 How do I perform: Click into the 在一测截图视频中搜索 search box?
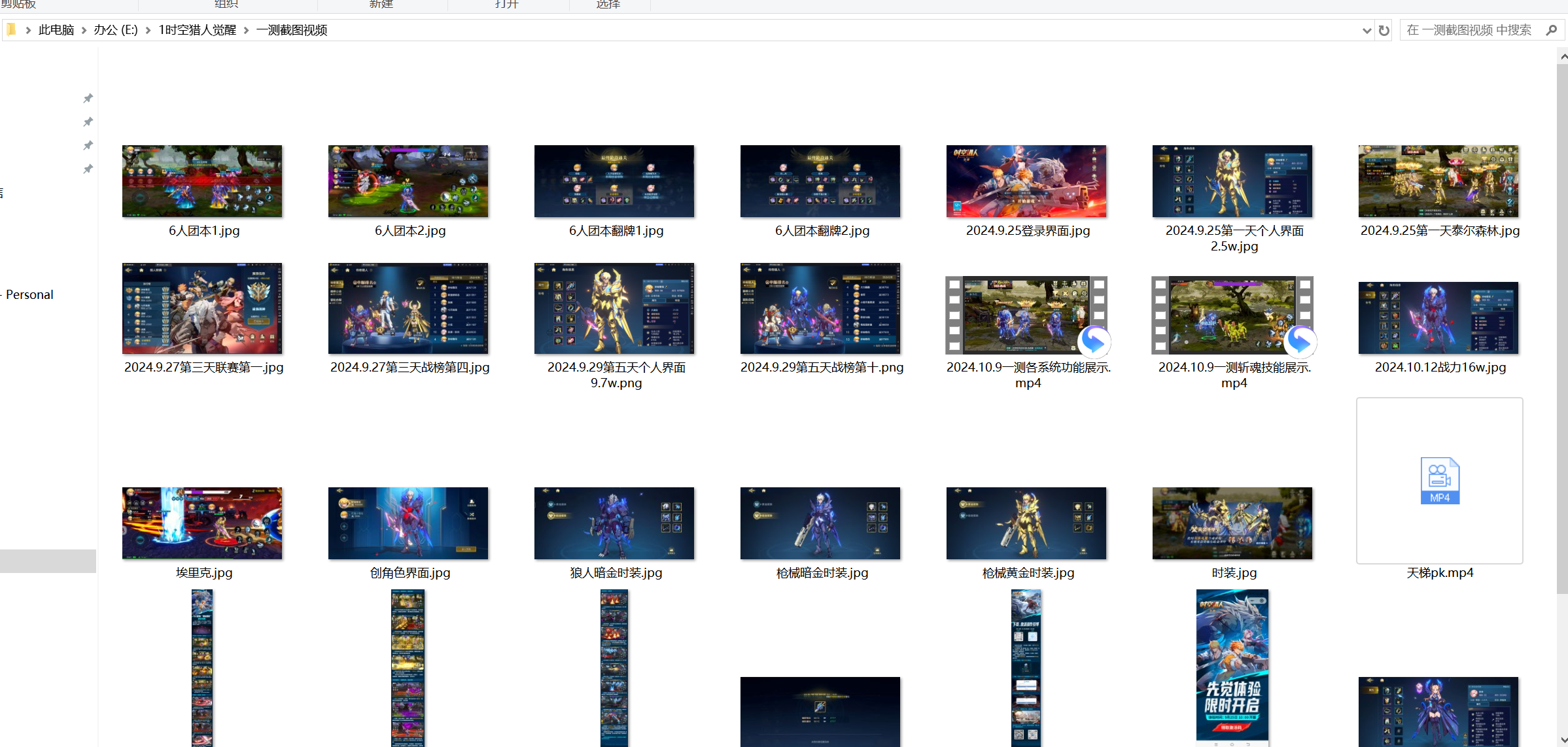[1469, 30]
